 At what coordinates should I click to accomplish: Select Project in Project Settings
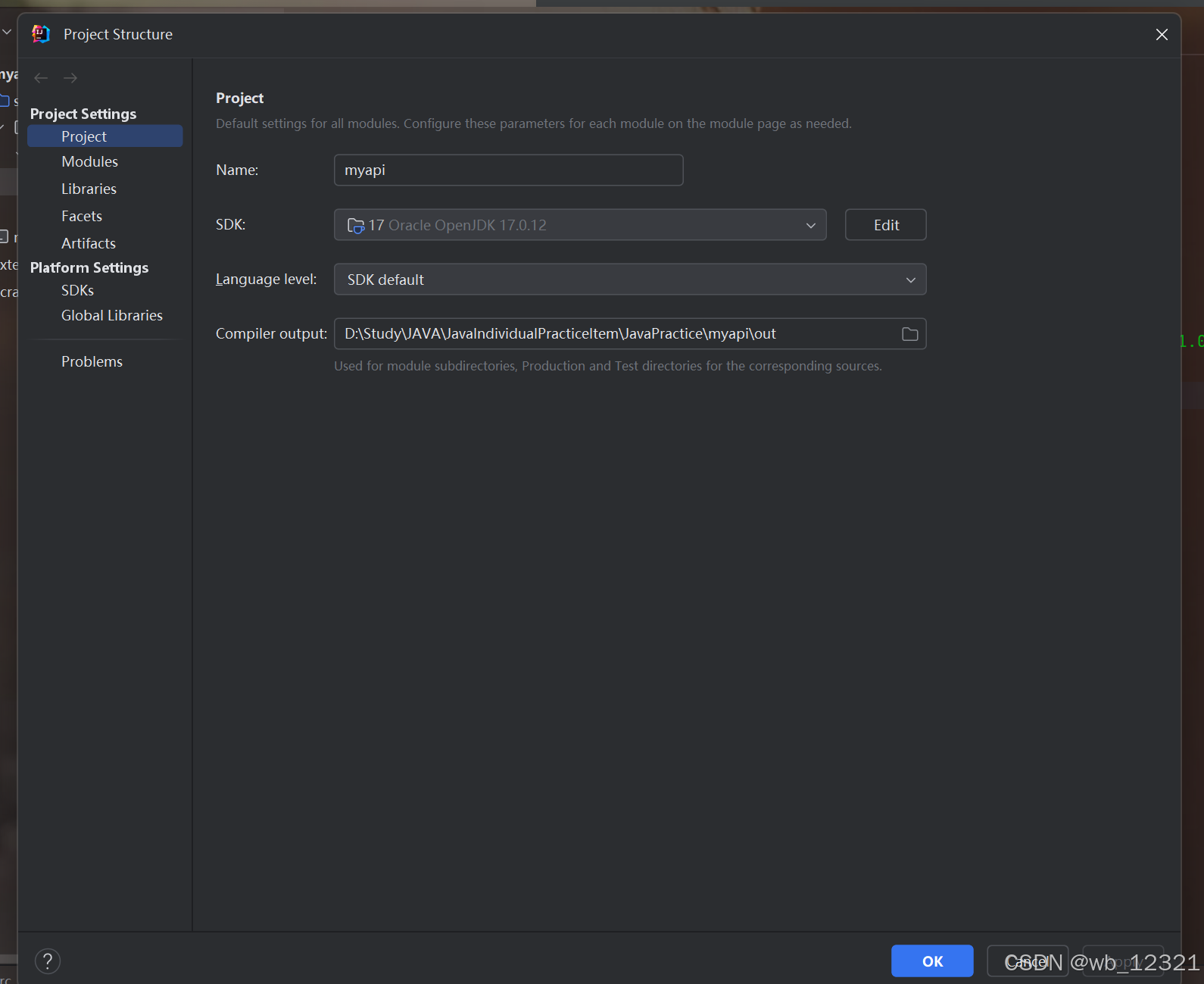pyautogui.click(x=105, y=136)
